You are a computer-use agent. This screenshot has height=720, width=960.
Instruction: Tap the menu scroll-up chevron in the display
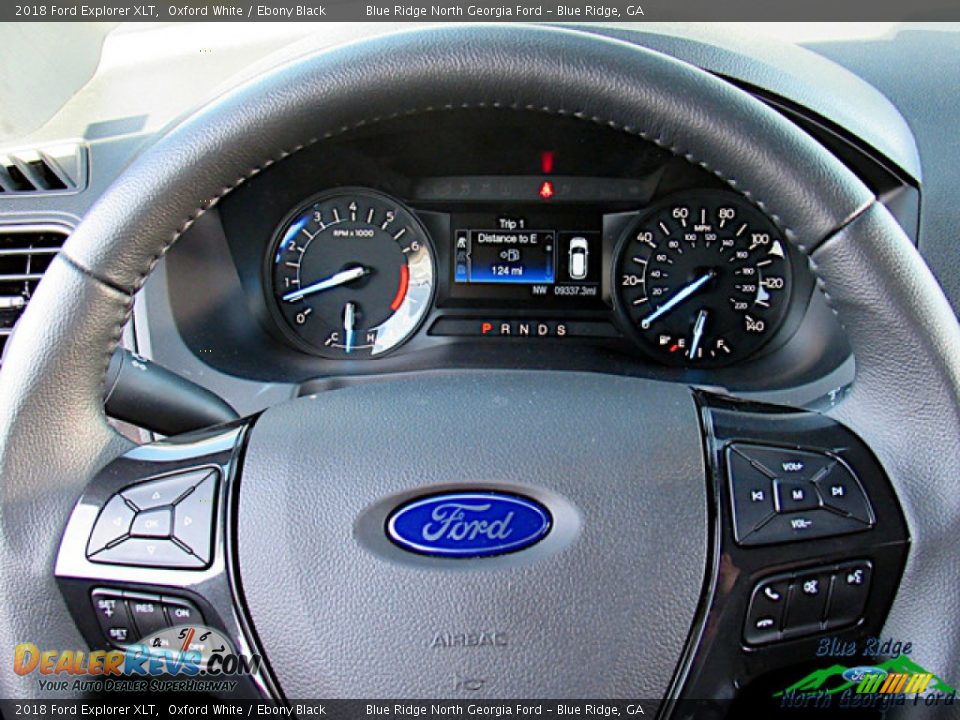click(x=549, y=236)
